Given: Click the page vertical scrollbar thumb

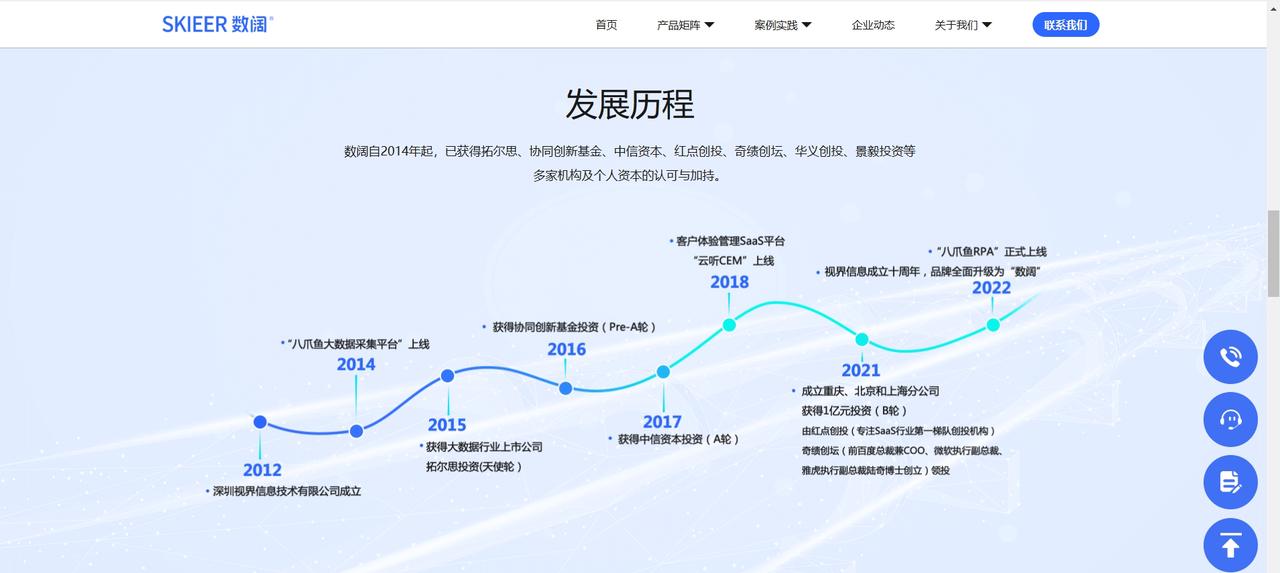Looking at the screenshot, I should (1273, 254).
